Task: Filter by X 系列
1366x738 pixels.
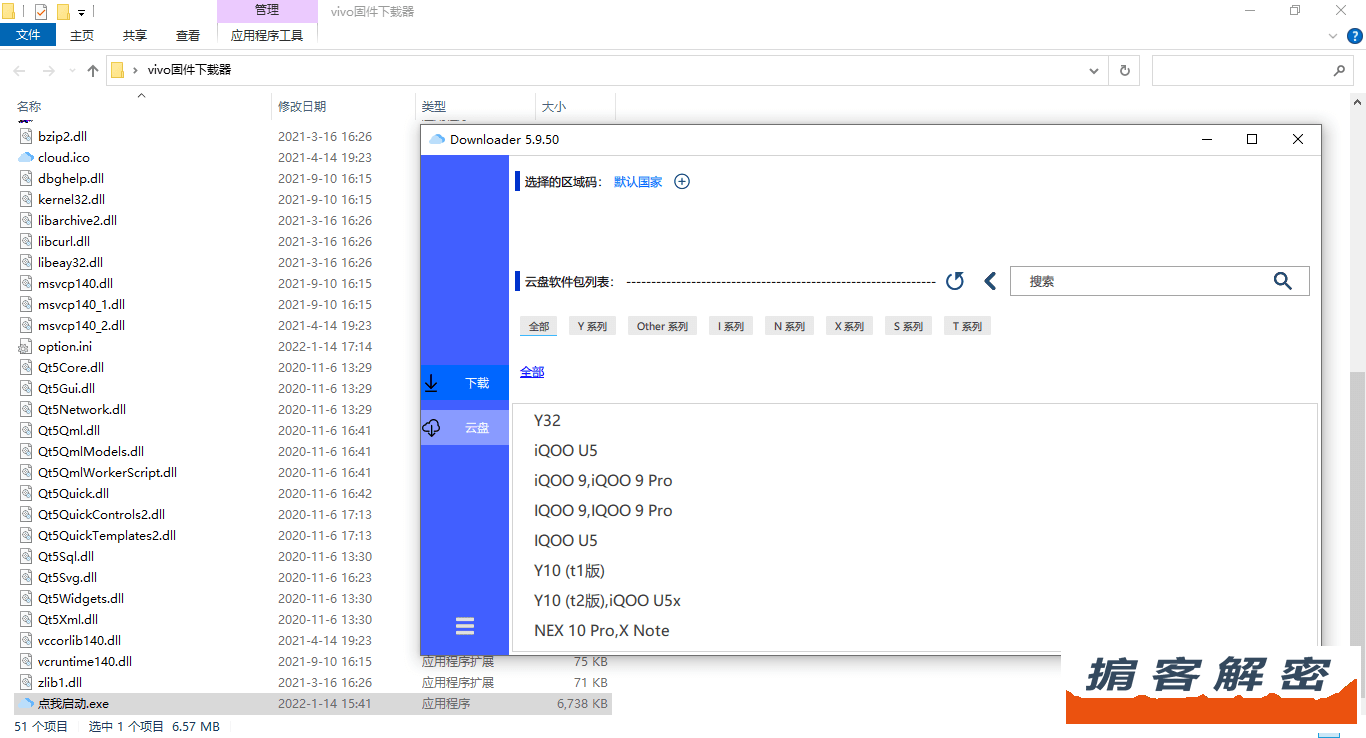Action: (849, 326)
